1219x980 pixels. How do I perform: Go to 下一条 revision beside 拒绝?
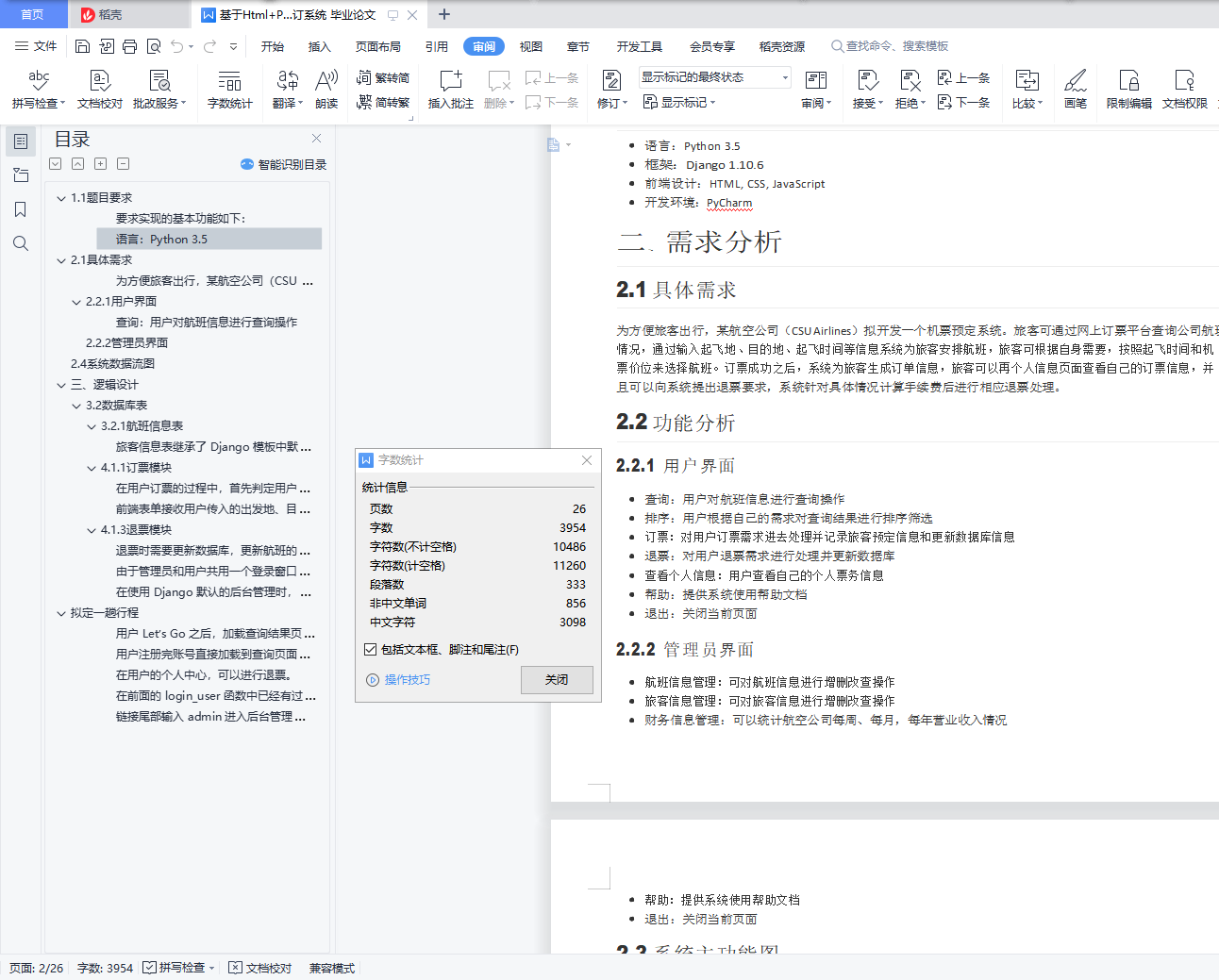963,102
